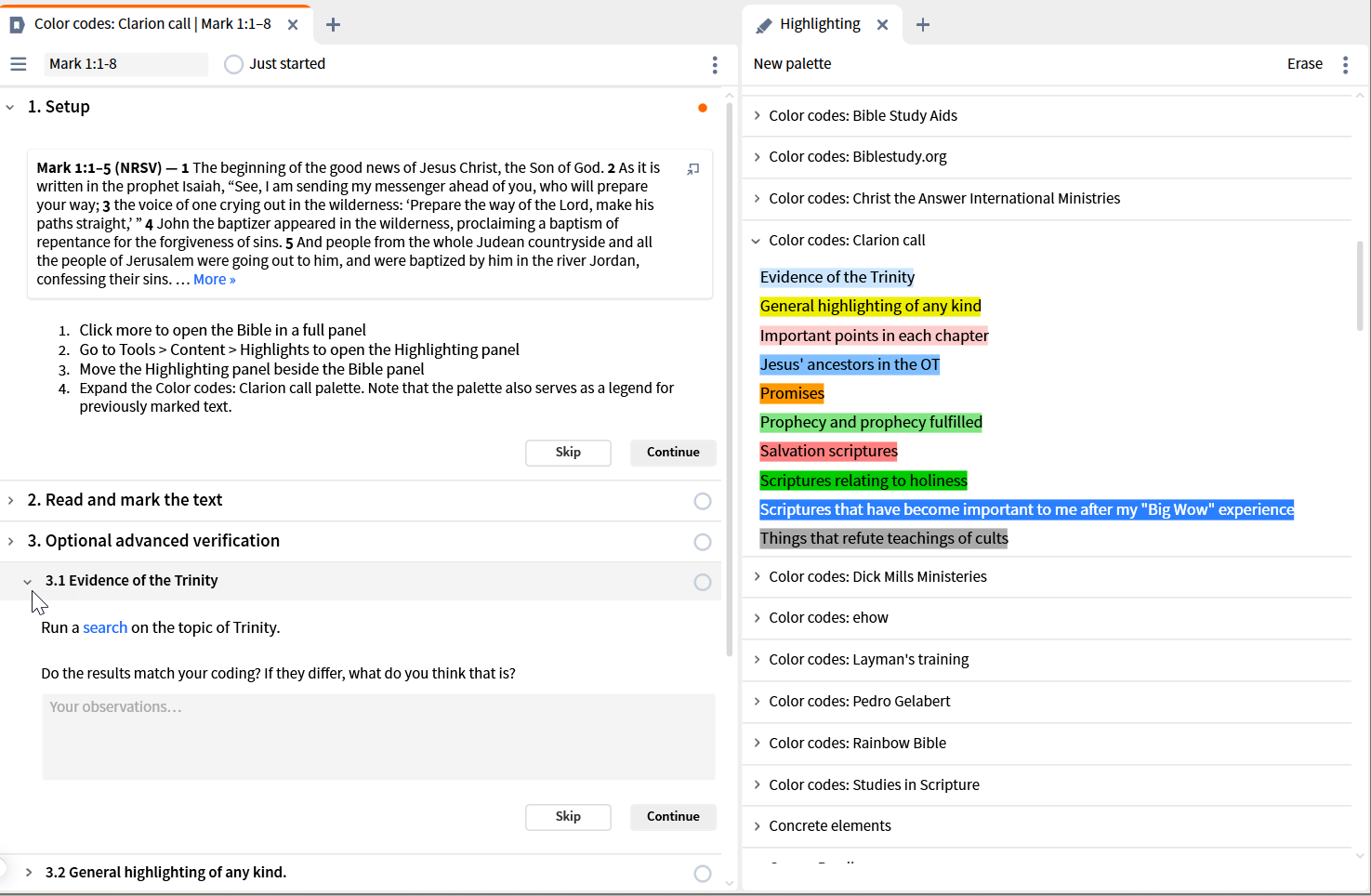Viewport: 1371px width, 896px height.
Task: Open a new tab beside Highlighting
Action: click(923, 24)
